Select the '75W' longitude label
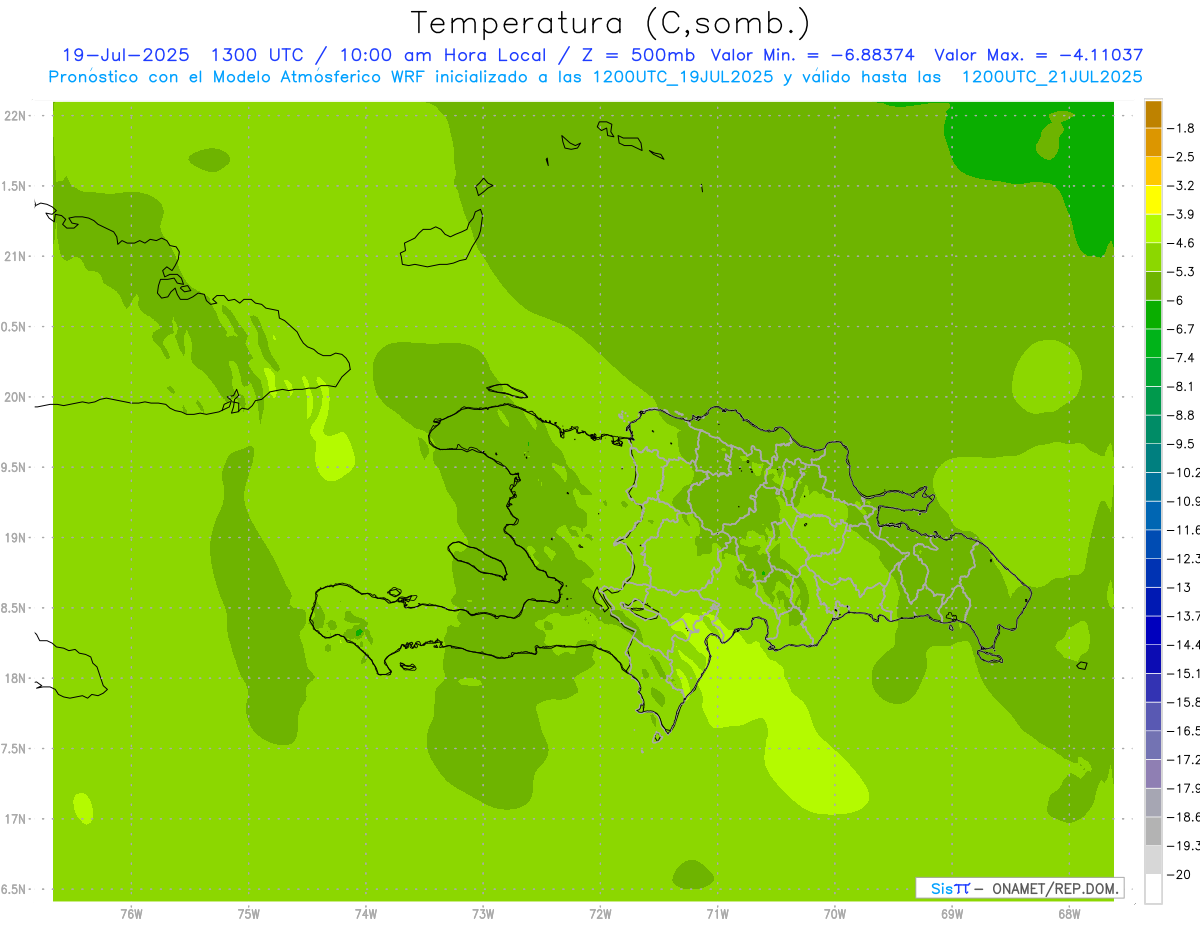This screenshot has height=927, width=1200. point(248,913)
